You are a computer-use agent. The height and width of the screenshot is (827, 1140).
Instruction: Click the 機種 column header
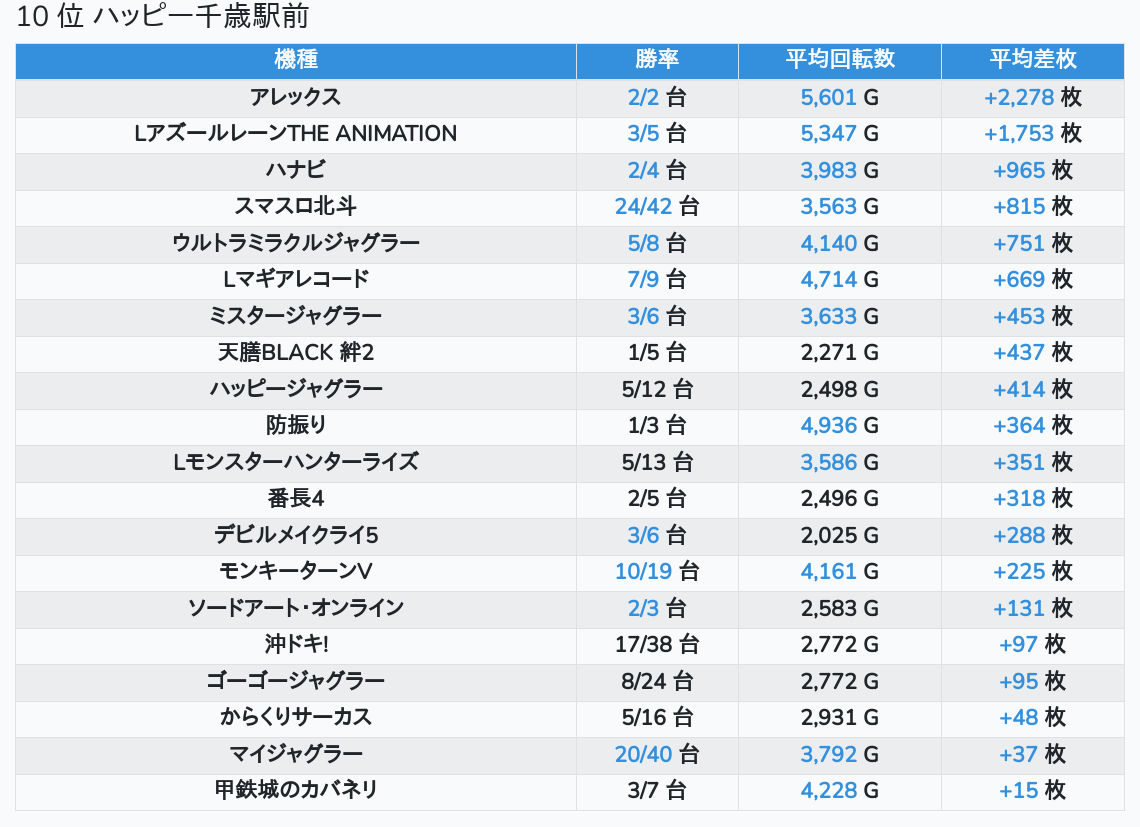[x=296, y=60]
